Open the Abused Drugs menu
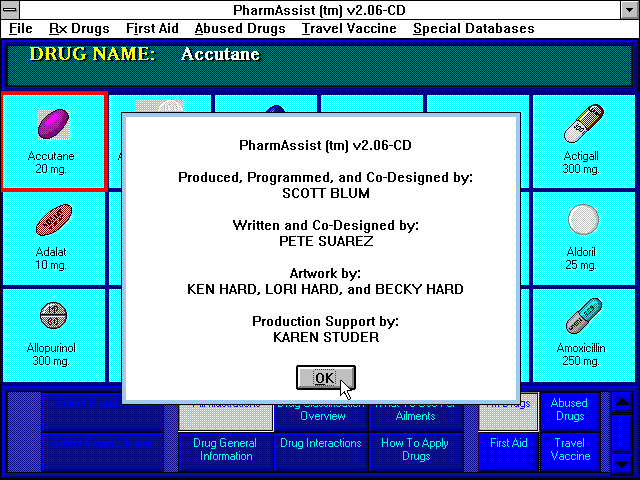The image size is (640, 480). click(x=240, y=29)
